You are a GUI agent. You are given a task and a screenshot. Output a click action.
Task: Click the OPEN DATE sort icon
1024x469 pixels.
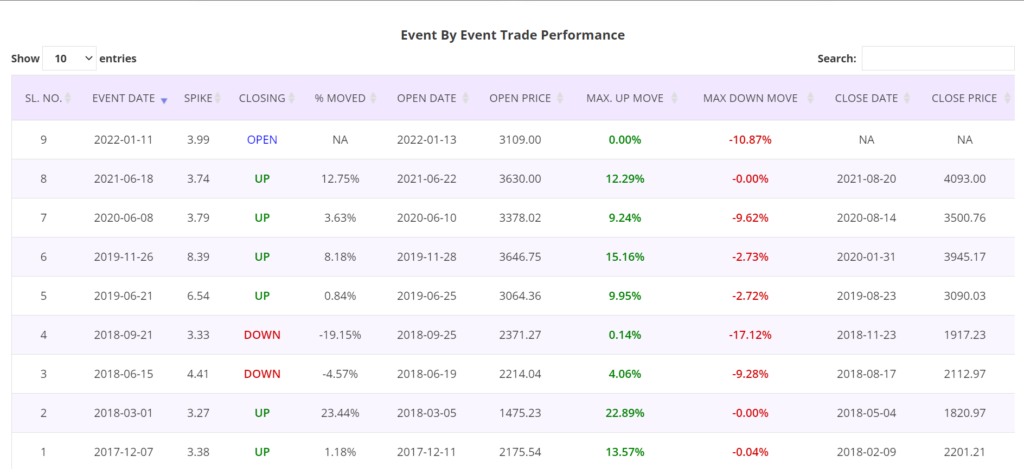tap(465, 99)
